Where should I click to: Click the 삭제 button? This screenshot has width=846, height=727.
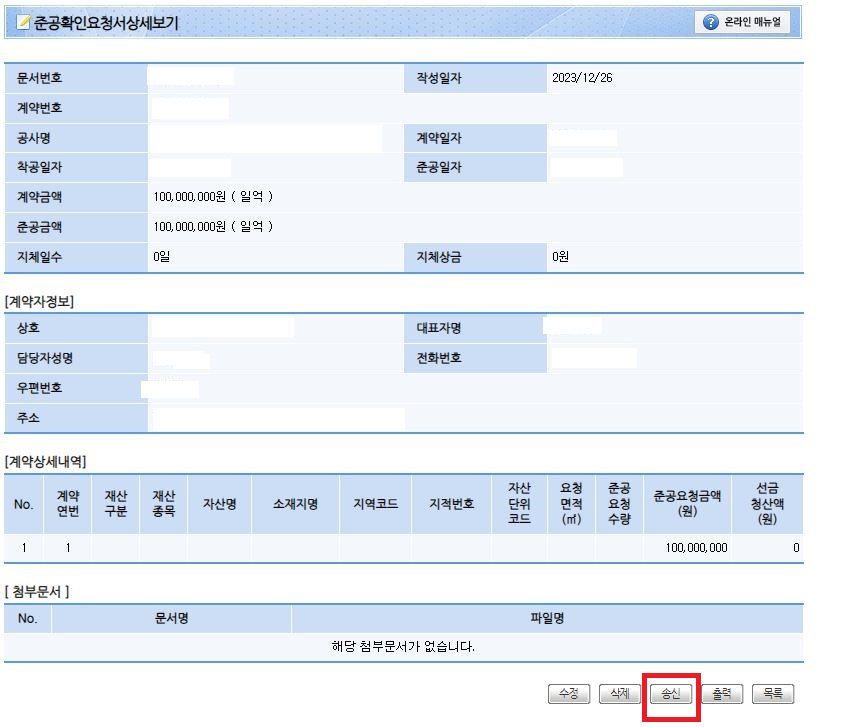click(x=619, y=694)
